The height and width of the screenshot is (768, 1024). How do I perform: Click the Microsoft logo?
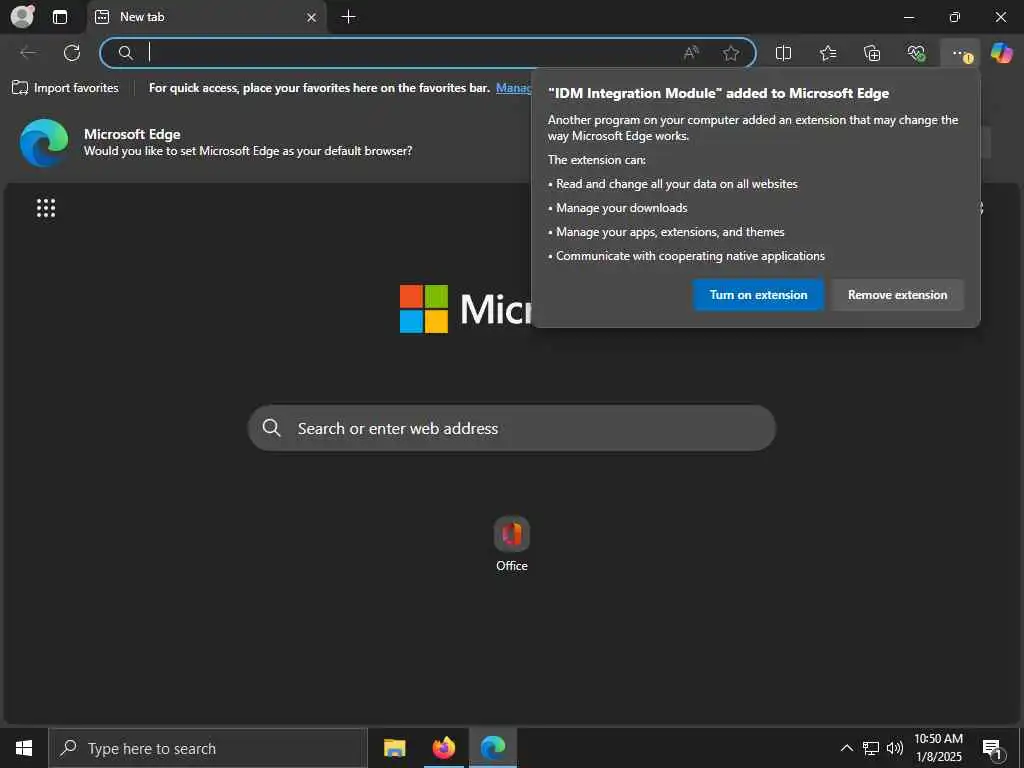[x=466, y=308]
